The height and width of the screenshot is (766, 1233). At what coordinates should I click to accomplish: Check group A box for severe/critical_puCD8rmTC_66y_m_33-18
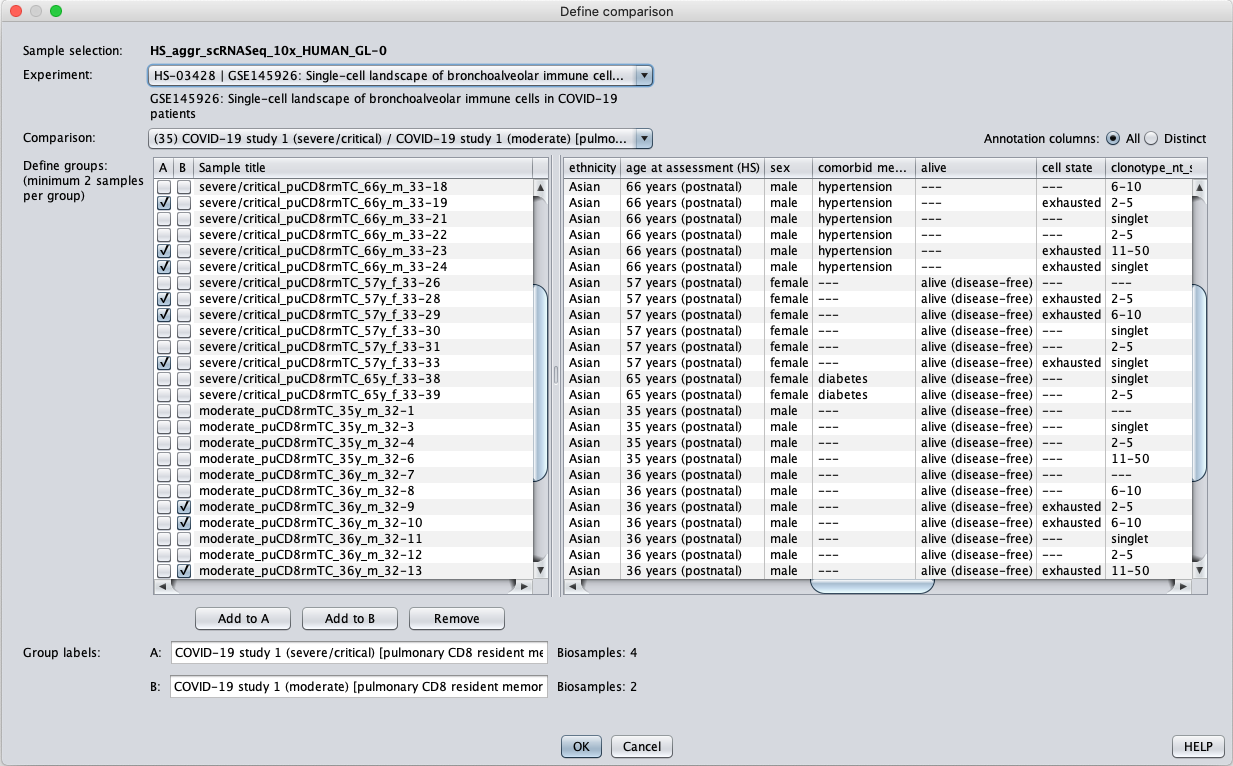point(164,187)
